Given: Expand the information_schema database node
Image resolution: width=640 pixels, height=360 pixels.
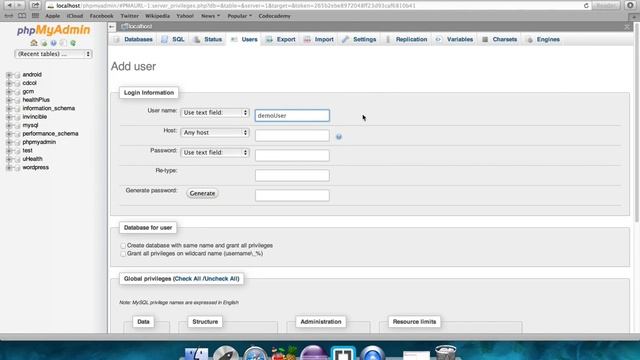Looking at the screenshot, I should (x=9, y=109).
